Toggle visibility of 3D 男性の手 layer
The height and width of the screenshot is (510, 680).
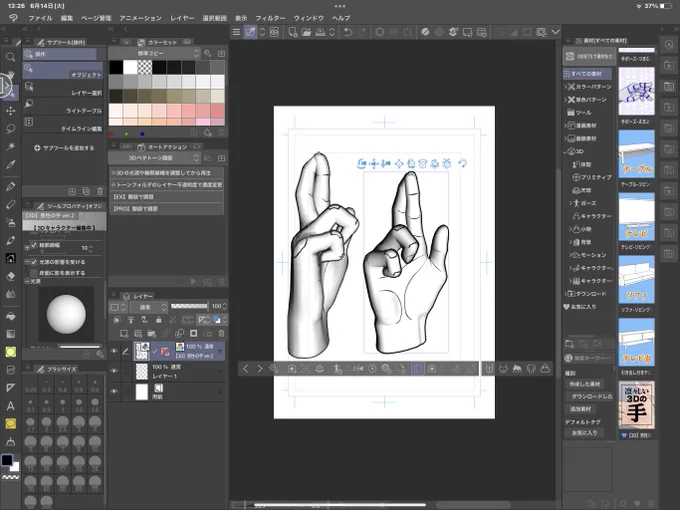point(114,351)
